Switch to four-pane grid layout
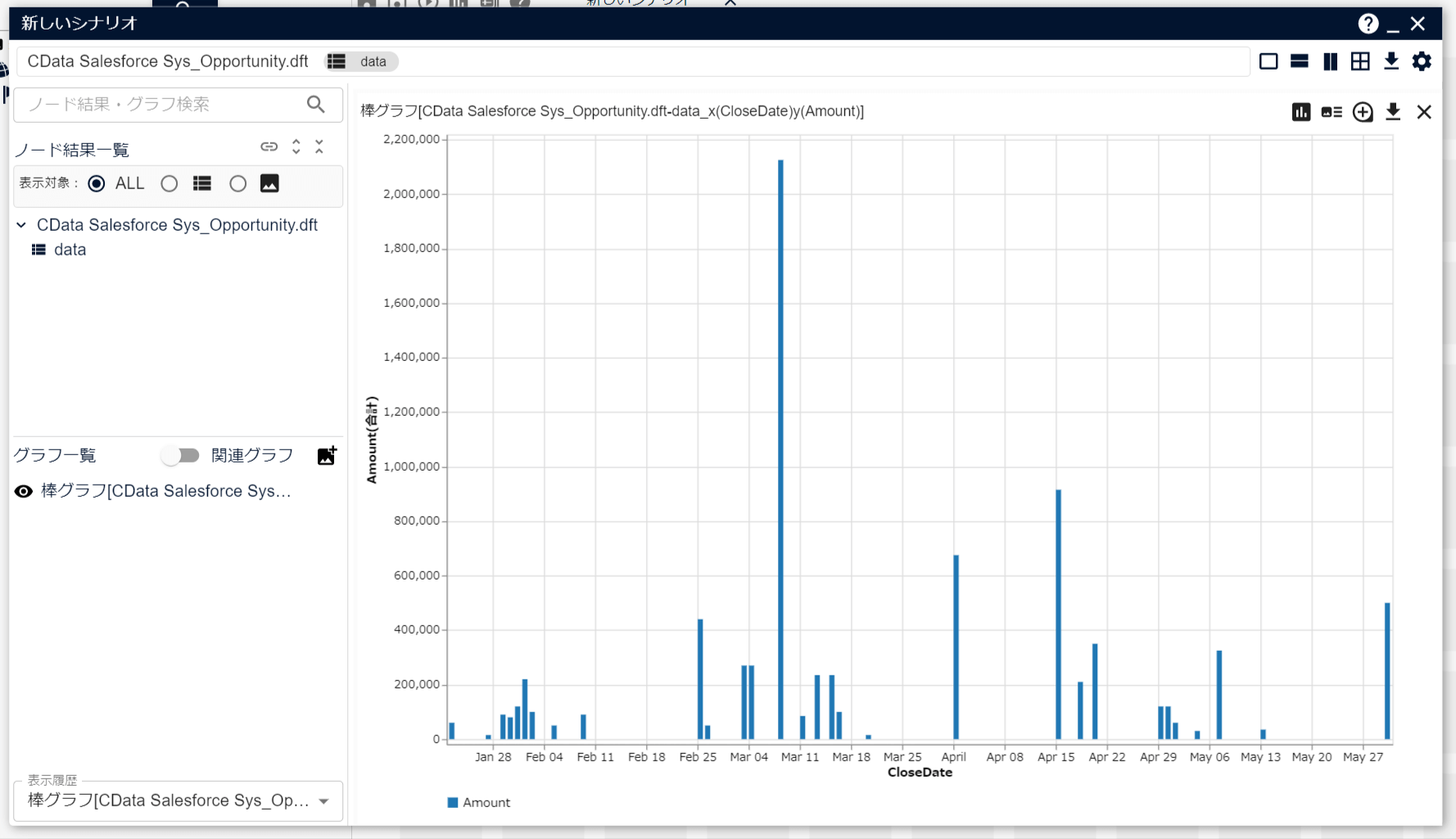1456x839 pixels. point(1360,61)
